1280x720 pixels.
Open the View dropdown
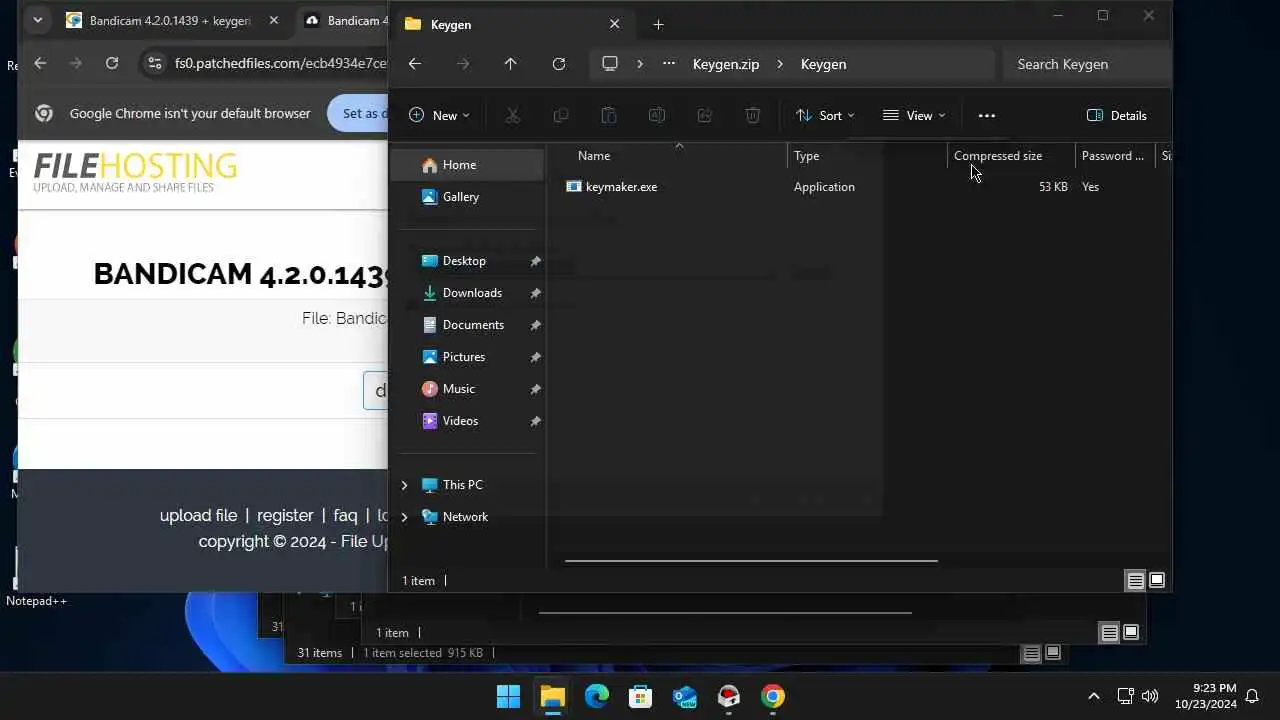point(913,116)
